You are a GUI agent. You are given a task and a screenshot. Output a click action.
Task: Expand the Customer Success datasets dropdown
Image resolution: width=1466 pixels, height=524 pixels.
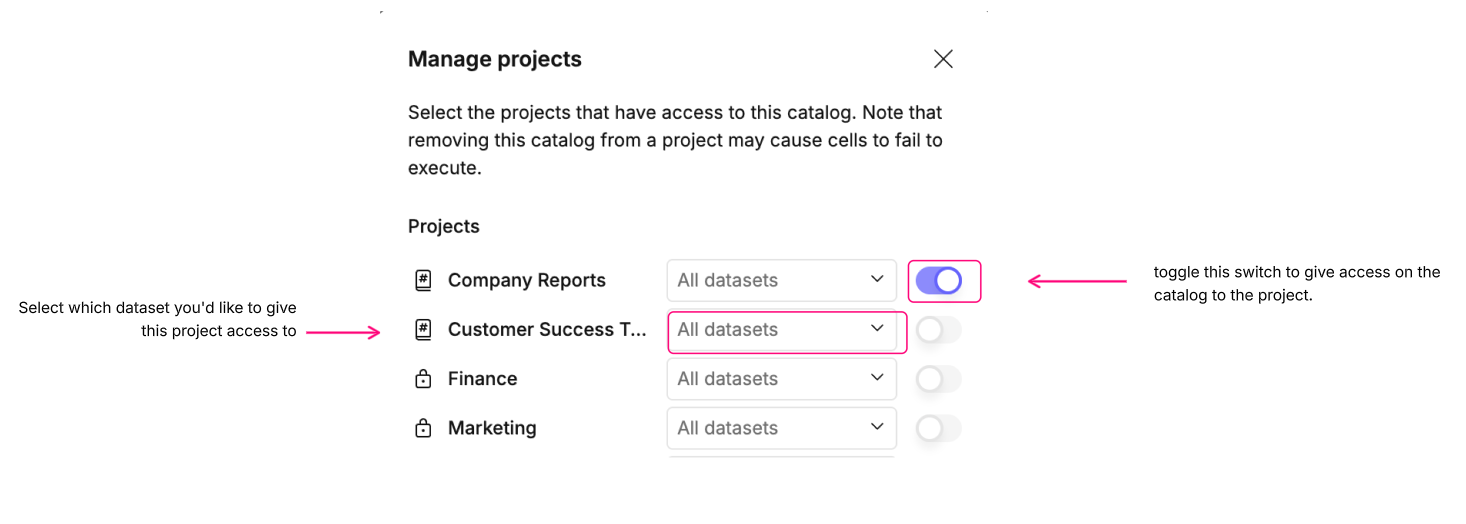coord(781,330)
